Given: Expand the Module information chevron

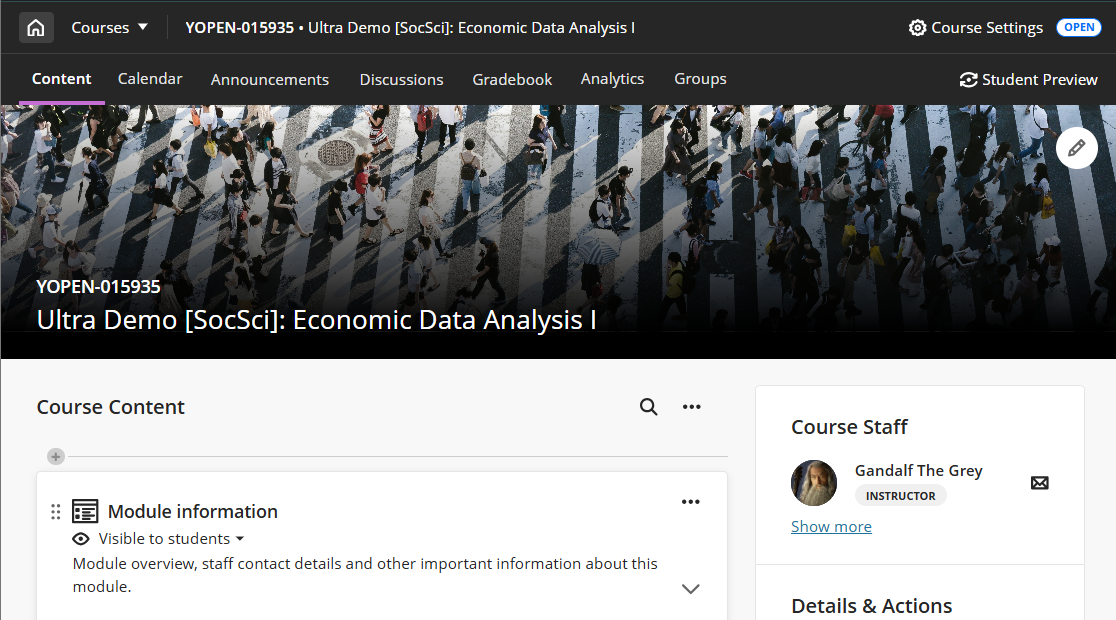Looking at the screenshot, I should (690, 588).
